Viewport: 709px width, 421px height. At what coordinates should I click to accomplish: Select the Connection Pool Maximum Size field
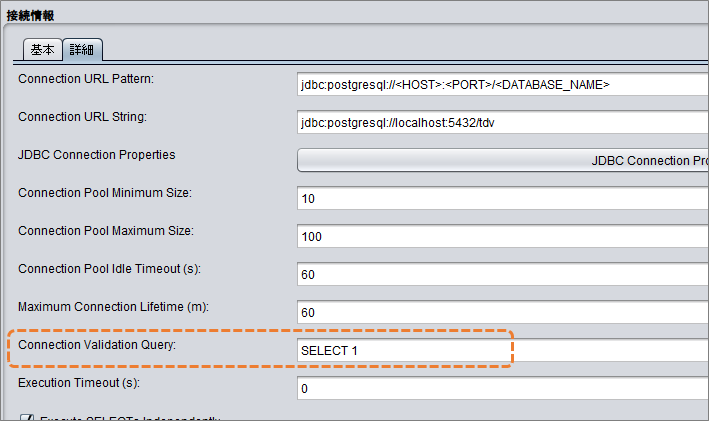(503, 237)
